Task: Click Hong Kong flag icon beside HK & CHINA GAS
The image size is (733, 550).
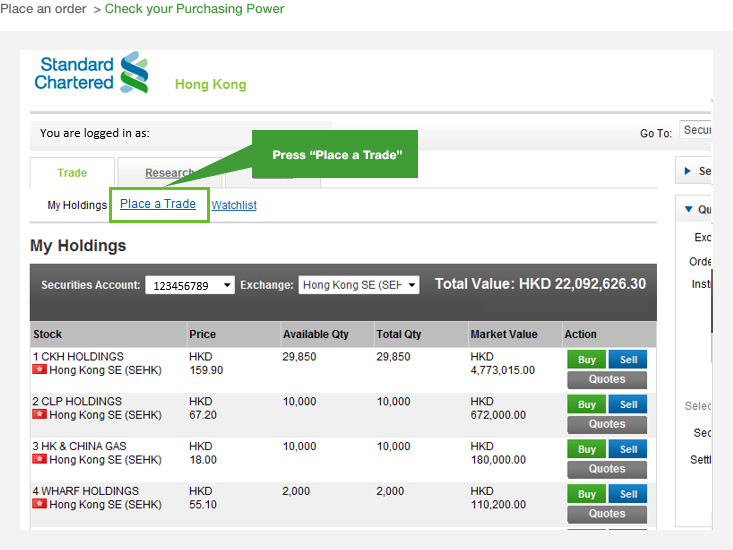Action: click(39, 459)
